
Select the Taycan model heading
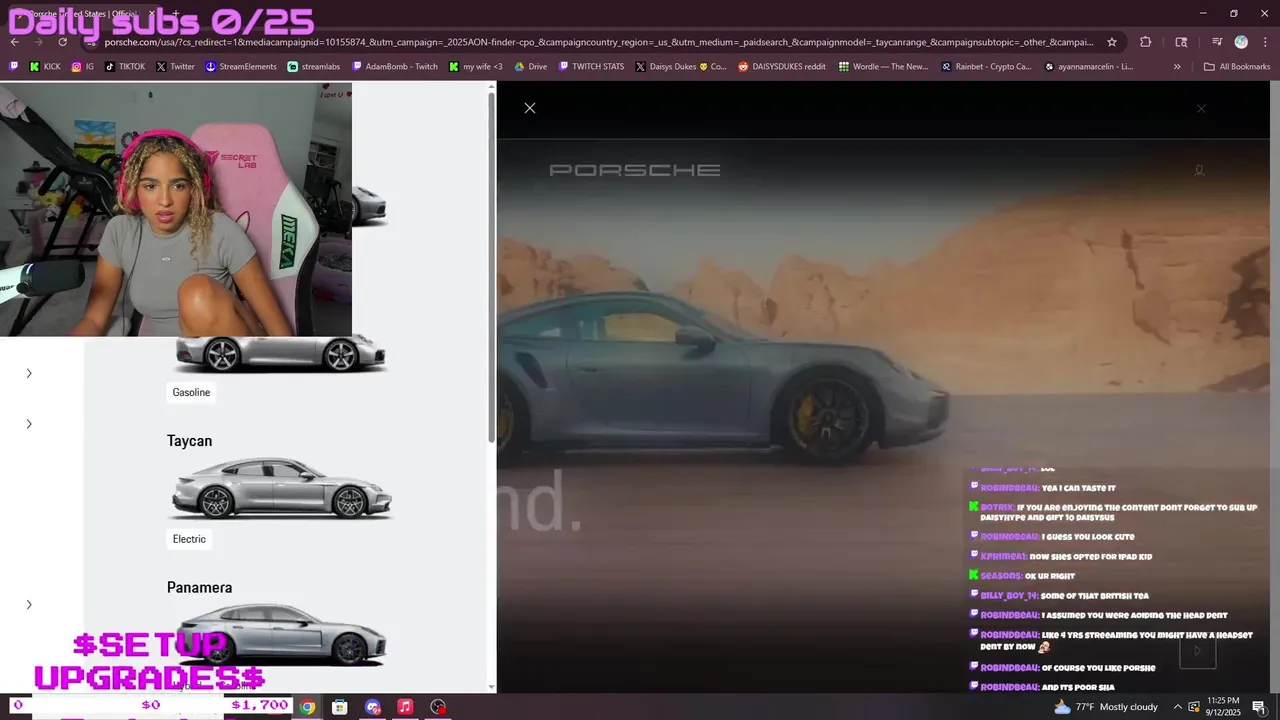[189, 441]
